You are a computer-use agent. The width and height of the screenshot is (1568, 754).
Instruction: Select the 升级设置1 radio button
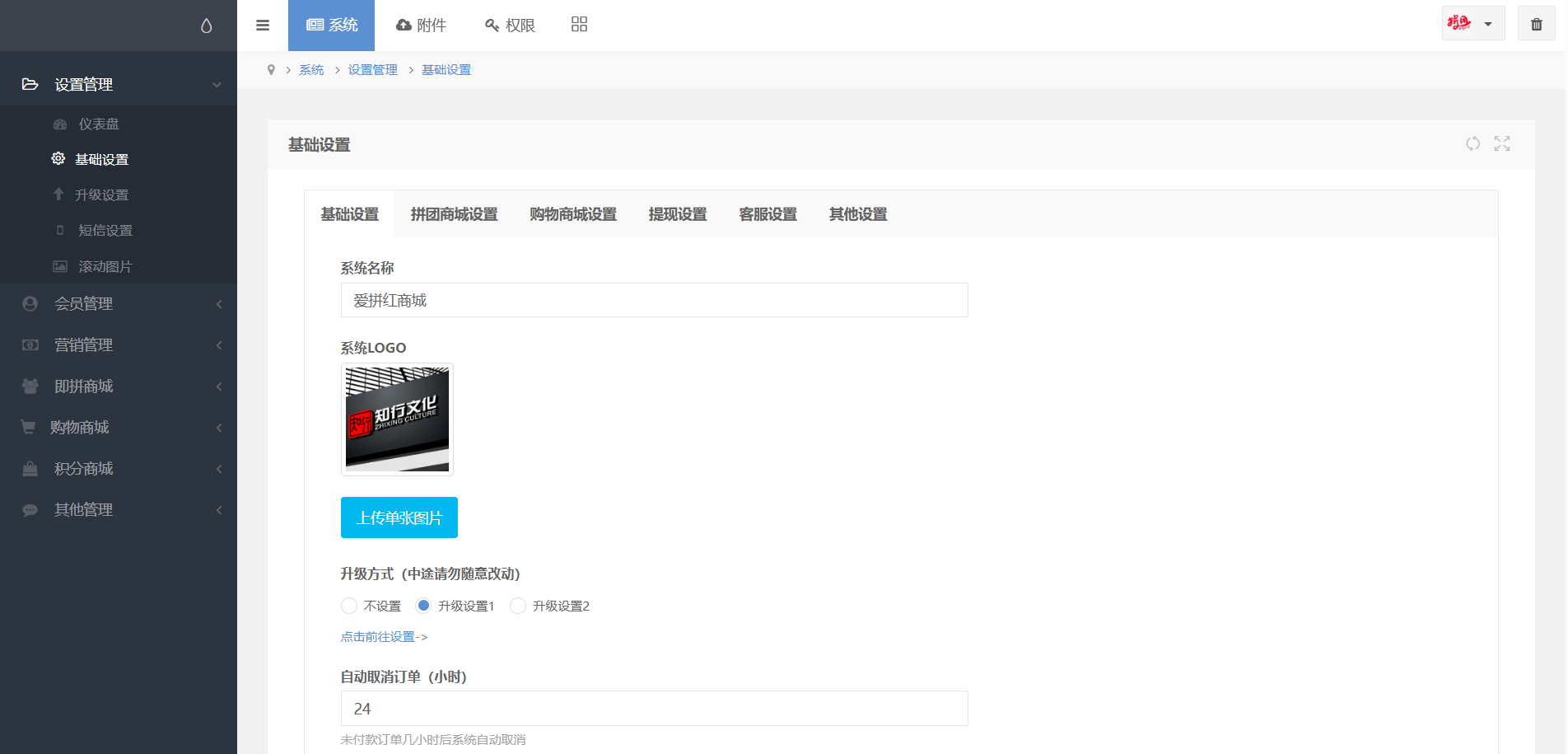point(423,606)
